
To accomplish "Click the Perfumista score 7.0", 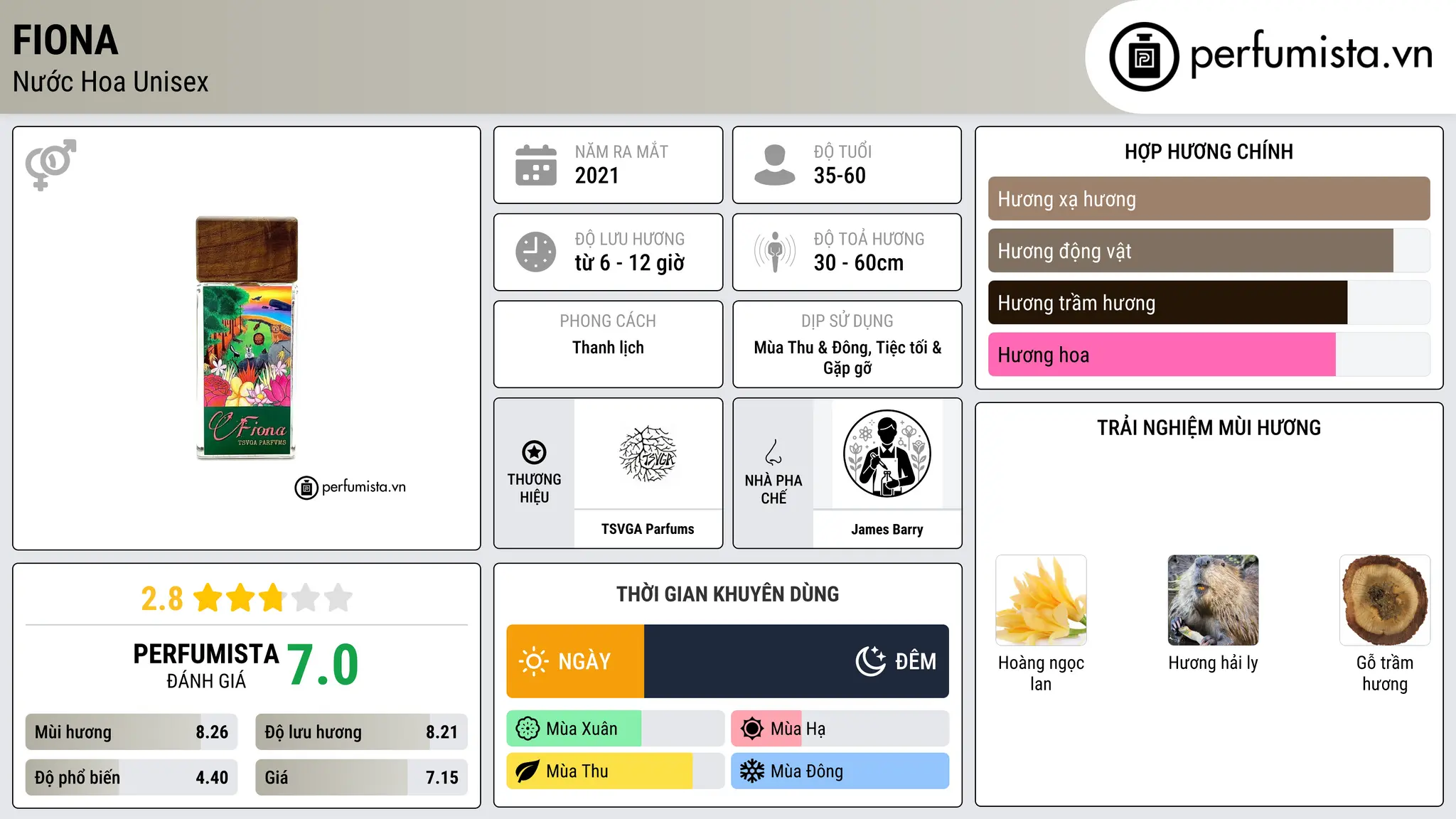I will point(323,665).
